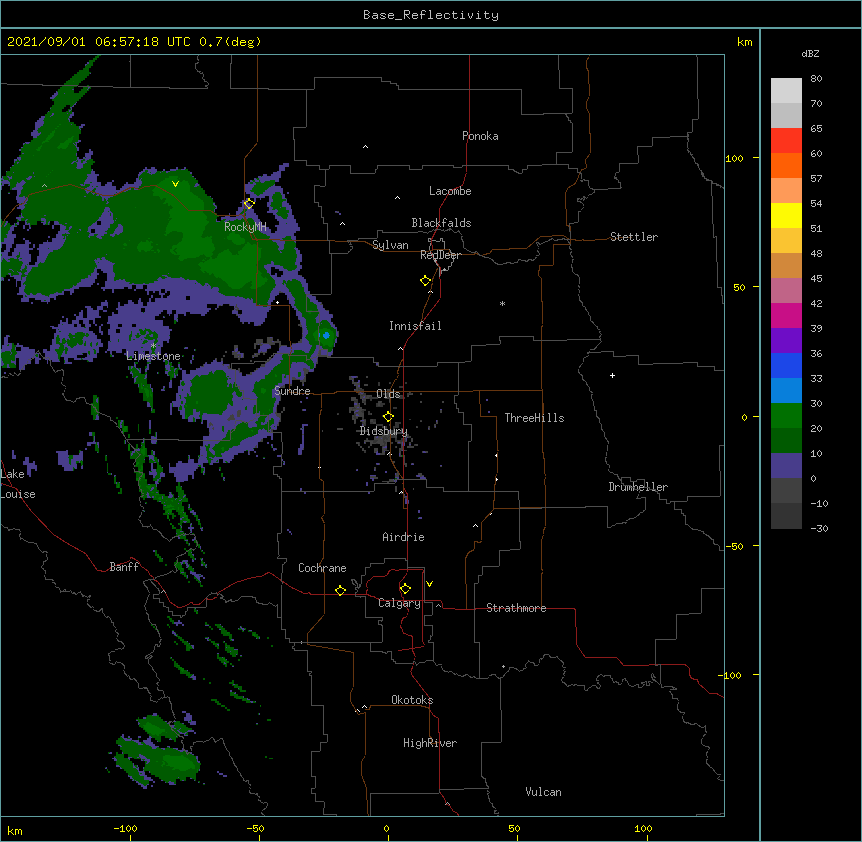Click the Lacombe city label

point(450,191)
